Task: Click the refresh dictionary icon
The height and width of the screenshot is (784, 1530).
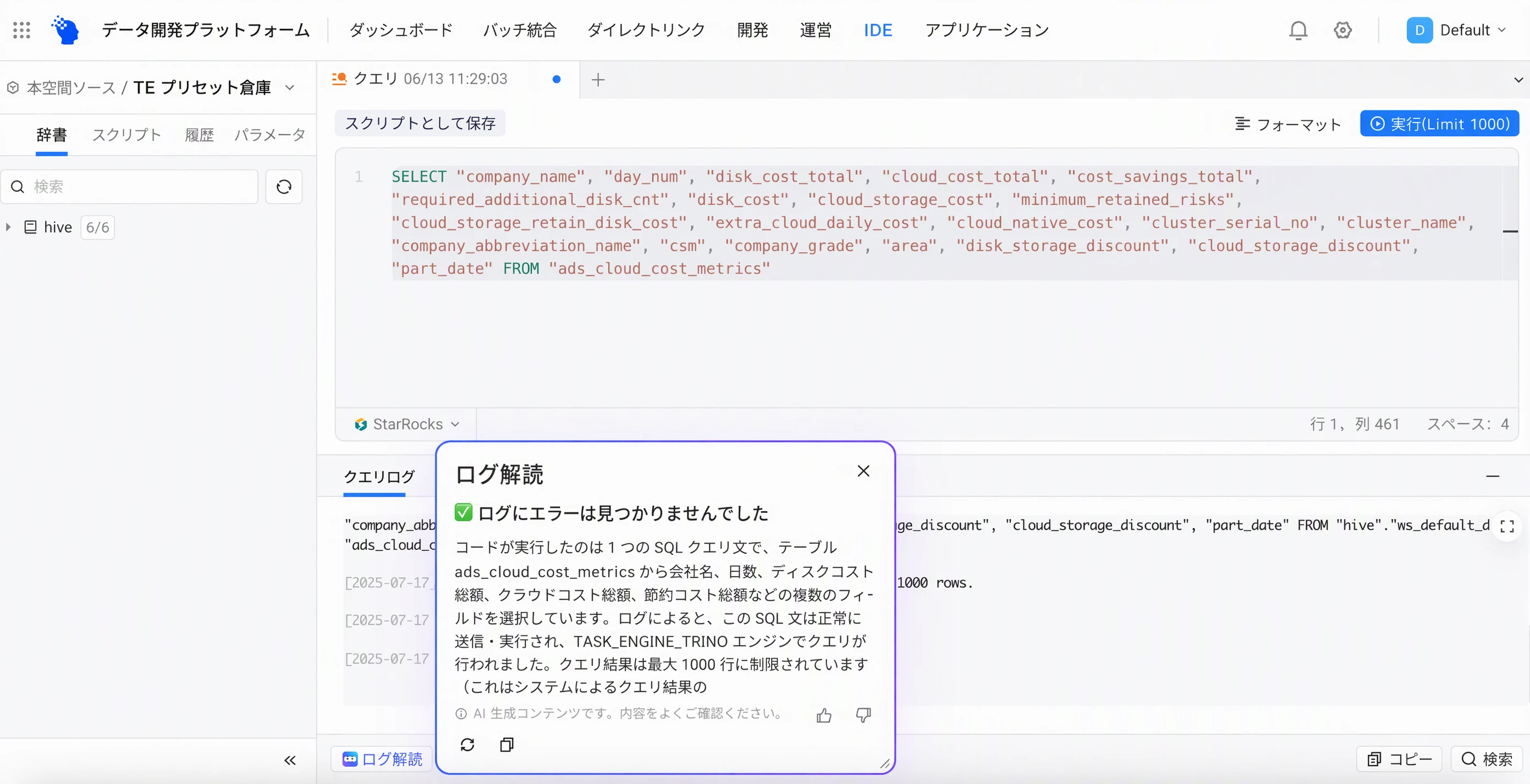Action: click(x=284, y=186)
